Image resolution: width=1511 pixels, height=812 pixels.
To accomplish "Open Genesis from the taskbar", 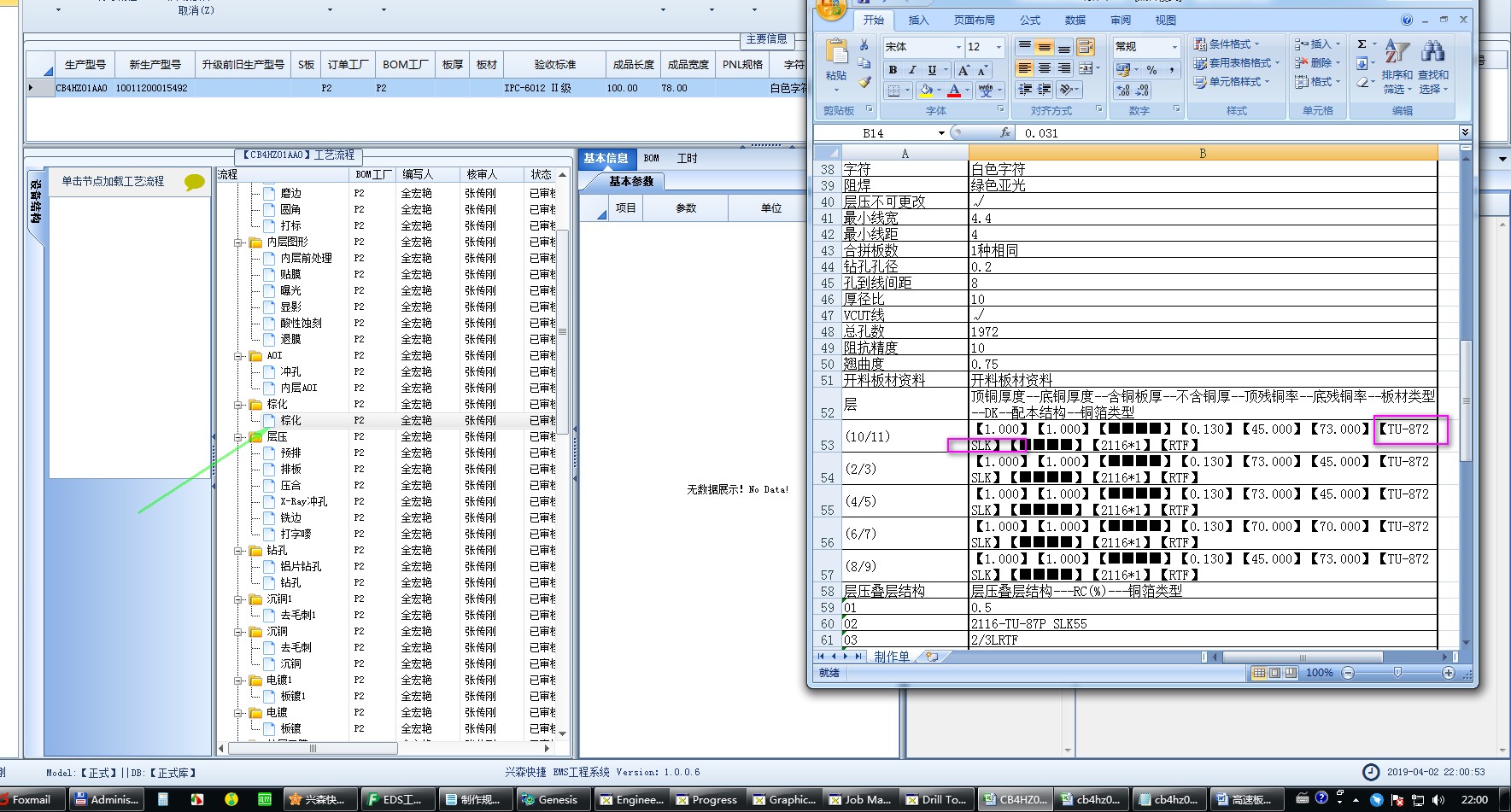I will 549,800.
